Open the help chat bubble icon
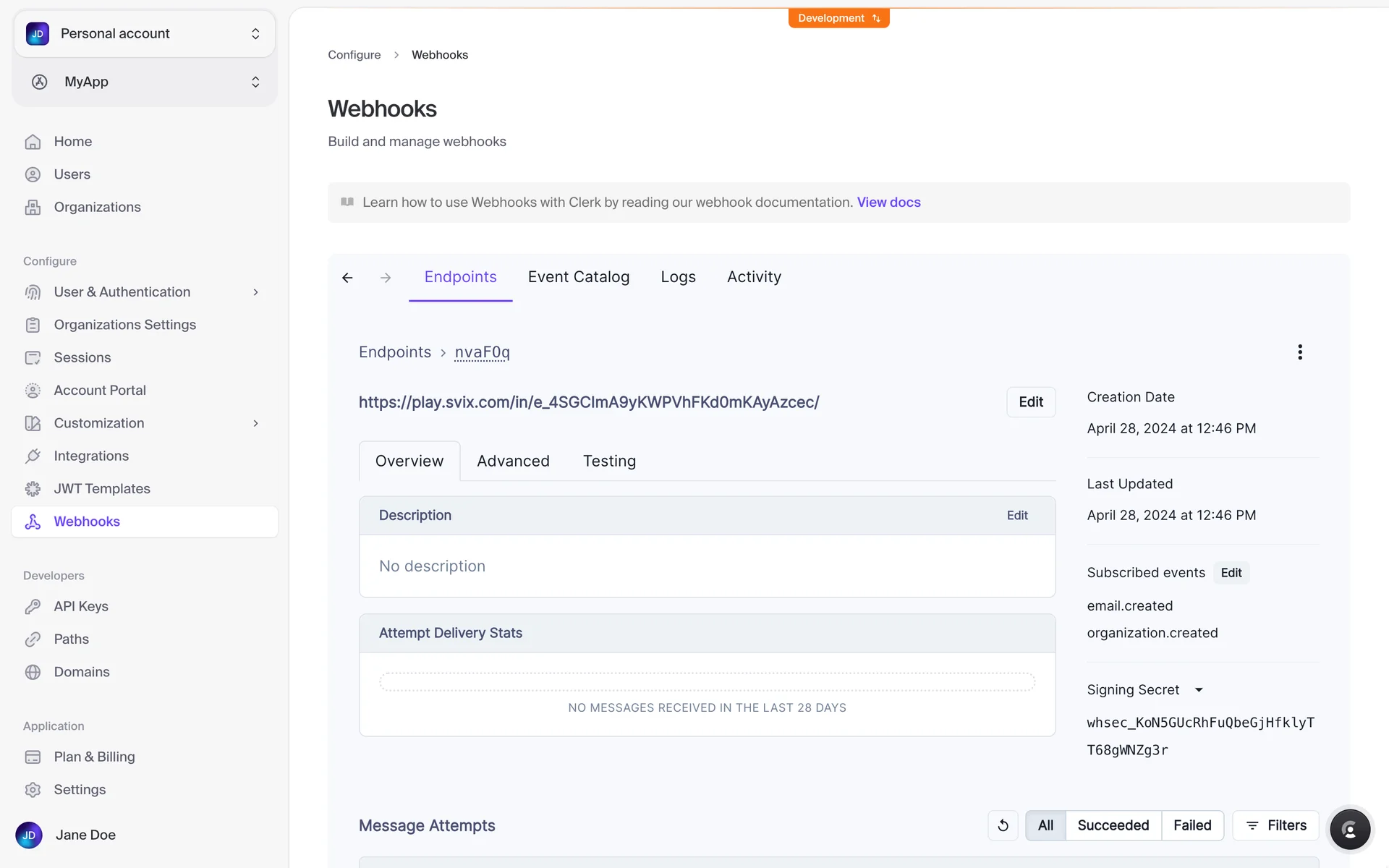The height and width of the screenshot is (868, 1389). click(1349, 829)
